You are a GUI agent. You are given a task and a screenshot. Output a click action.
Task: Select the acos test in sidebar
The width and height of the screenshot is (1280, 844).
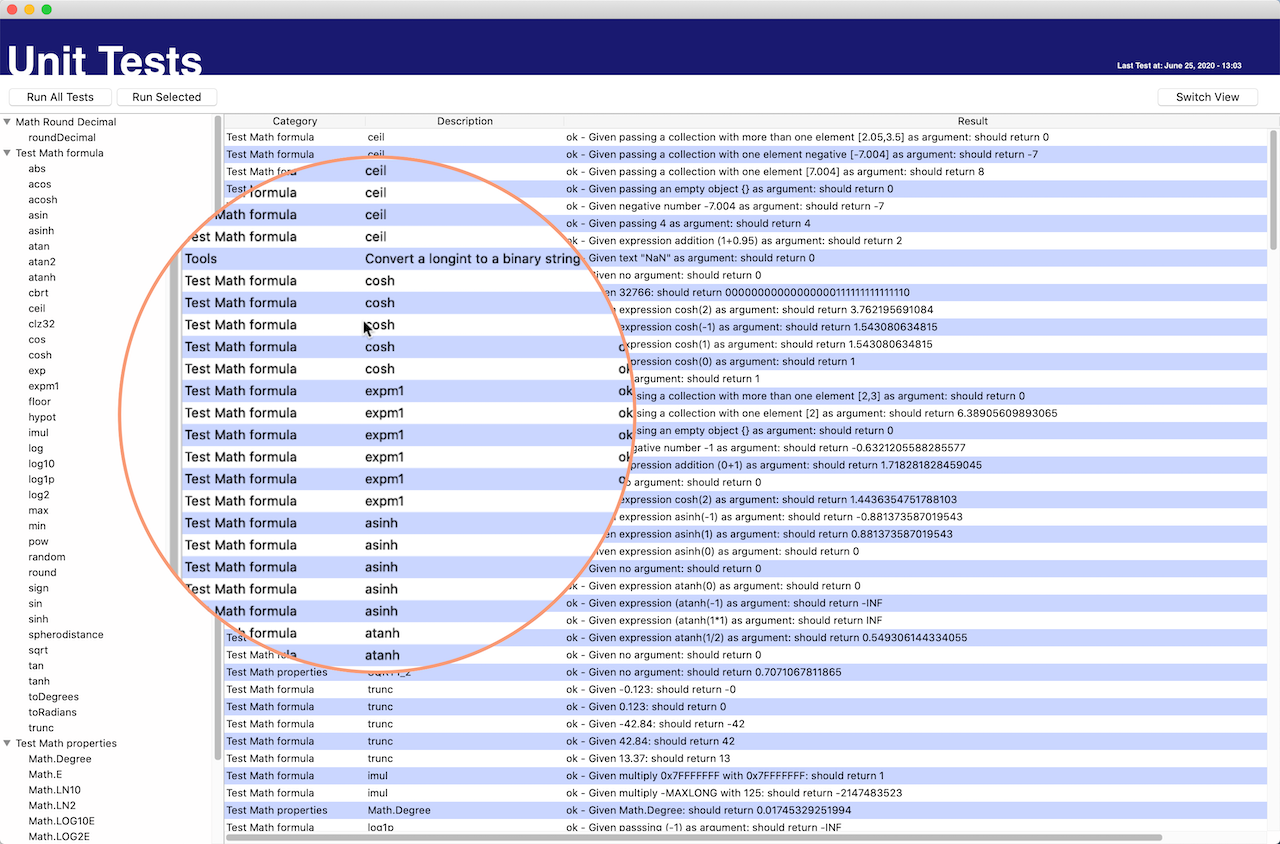(x=40, y=184)
